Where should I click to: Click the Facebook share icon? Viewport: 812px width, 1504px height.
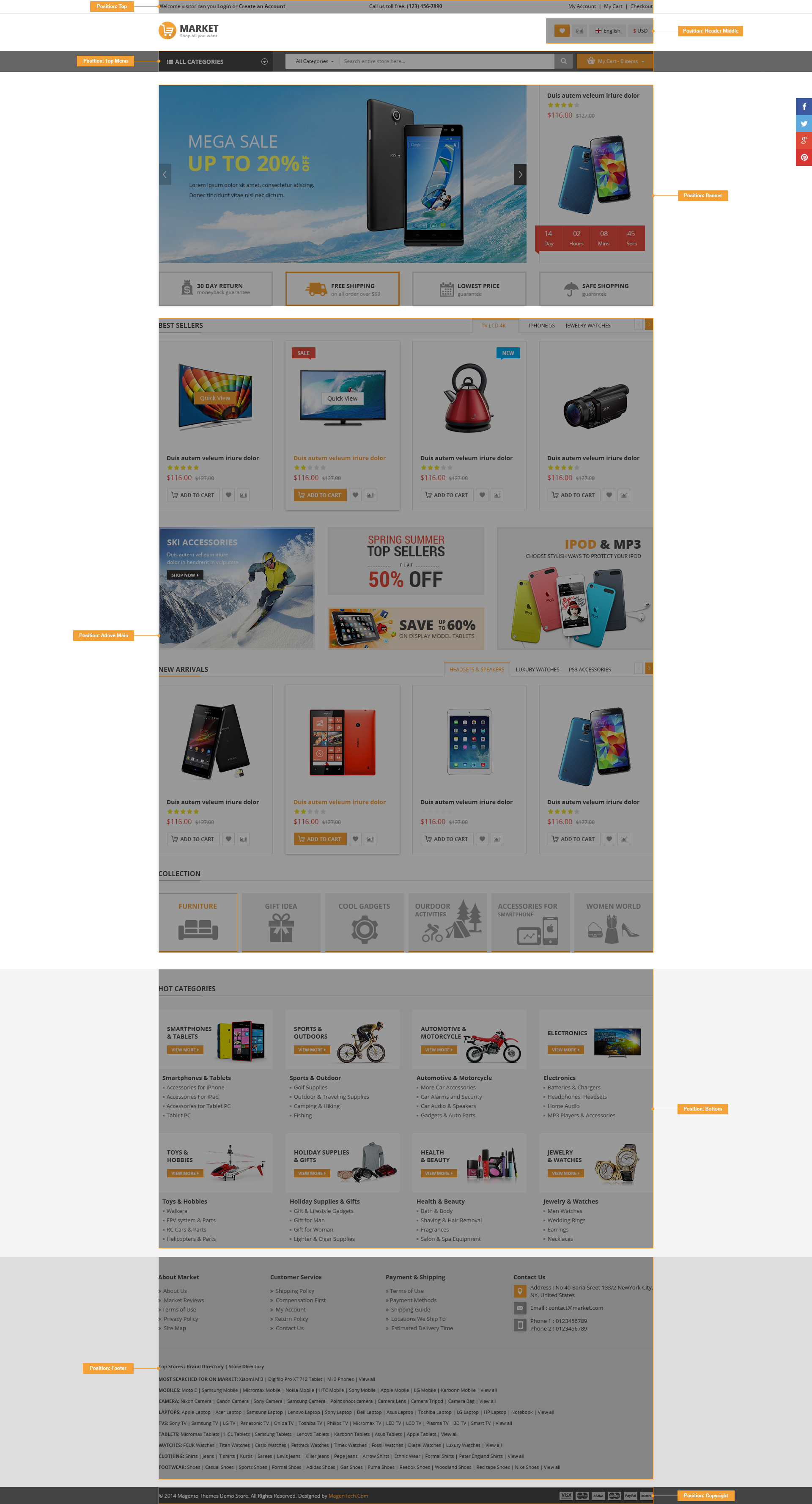pyautogui.click(x=804, y=106)
